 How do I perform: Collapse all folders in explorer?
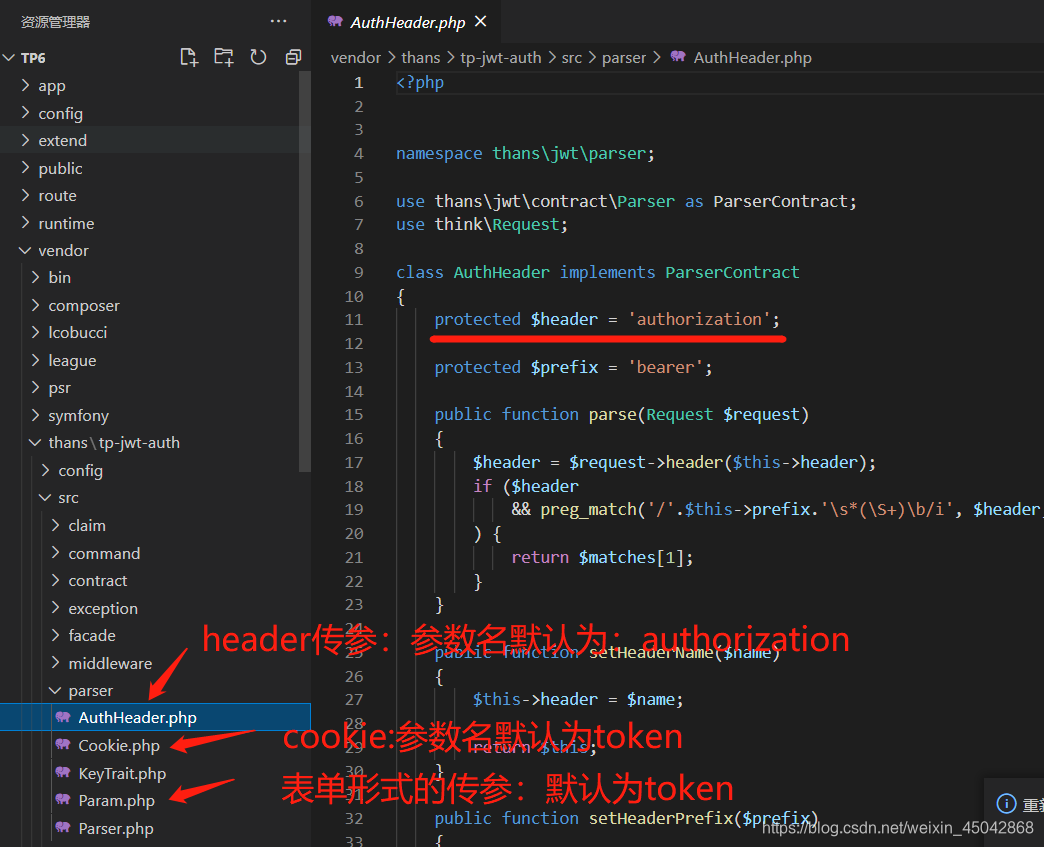(293, 57)
